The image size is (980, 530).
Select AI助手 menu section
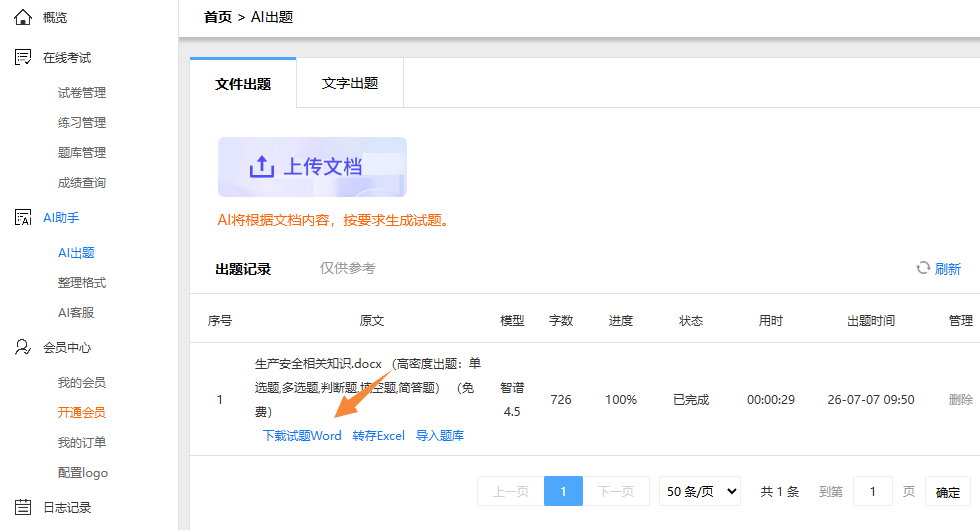pos(61,218)
